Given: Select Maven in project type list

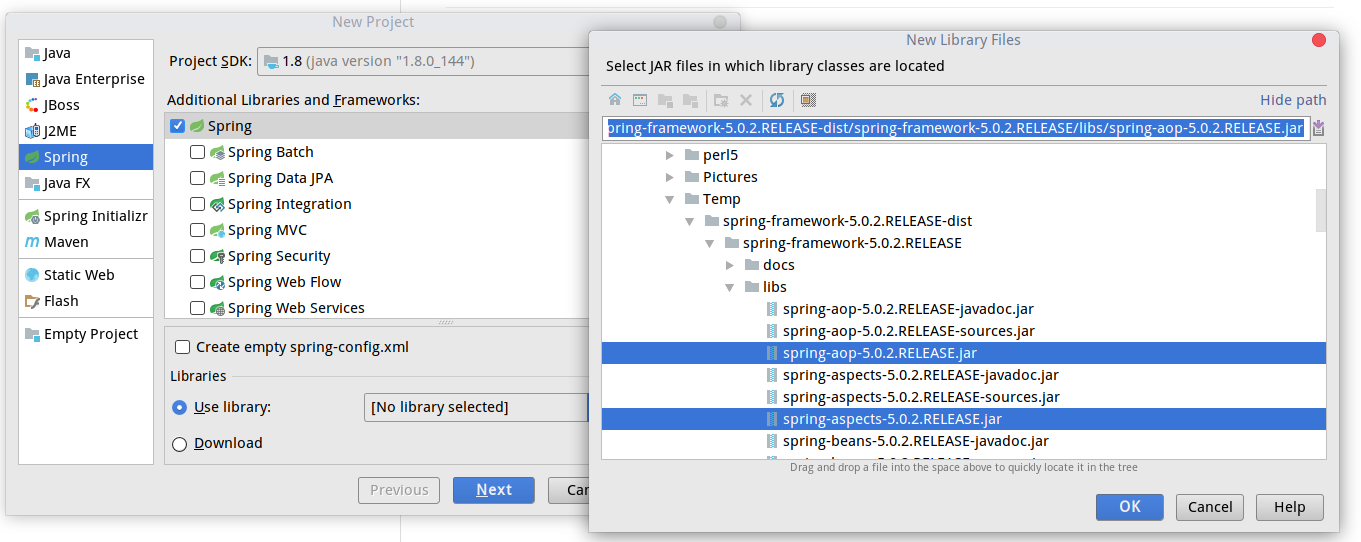Looking at the screenshot, I should click(x=65, y=242).
